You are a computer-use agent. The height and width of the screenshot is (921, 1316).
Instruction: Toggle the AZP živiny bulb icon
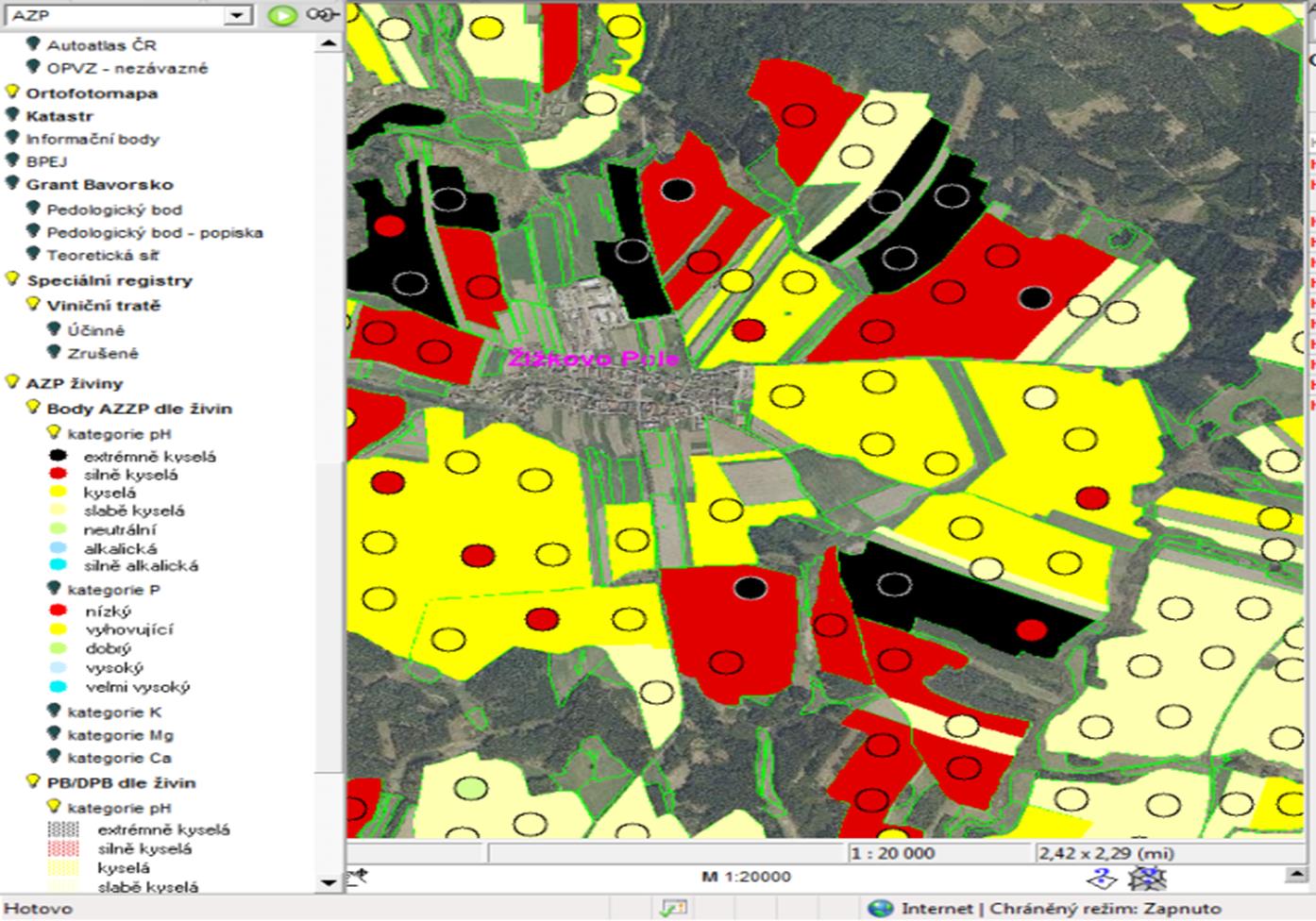click(12, 382)
